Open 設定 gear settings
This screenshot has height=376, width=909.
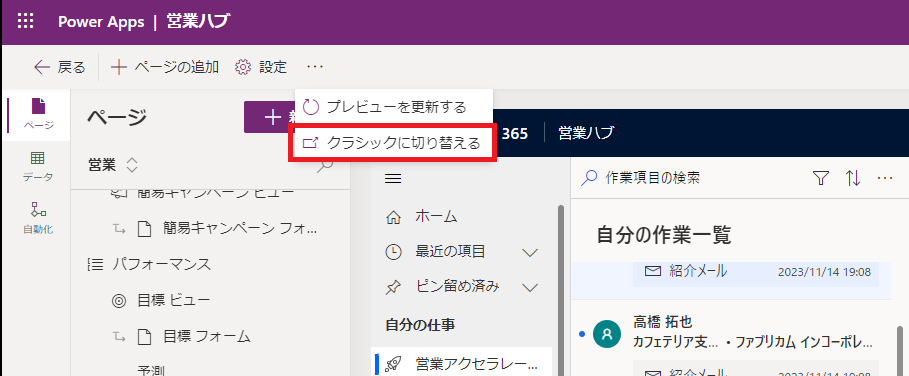[x=261, y=68]
